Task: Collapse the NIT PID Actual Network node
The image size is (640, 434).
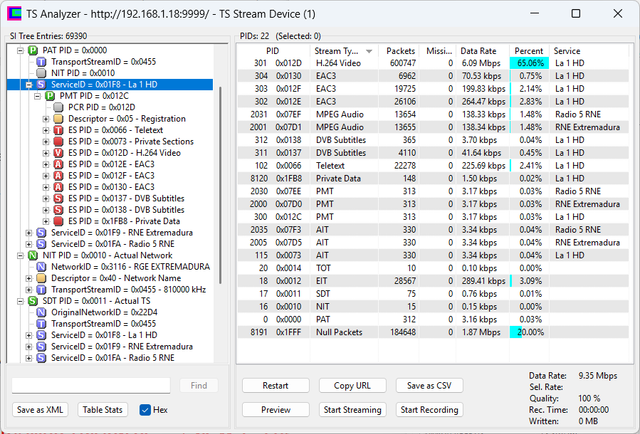Action: 20,256
